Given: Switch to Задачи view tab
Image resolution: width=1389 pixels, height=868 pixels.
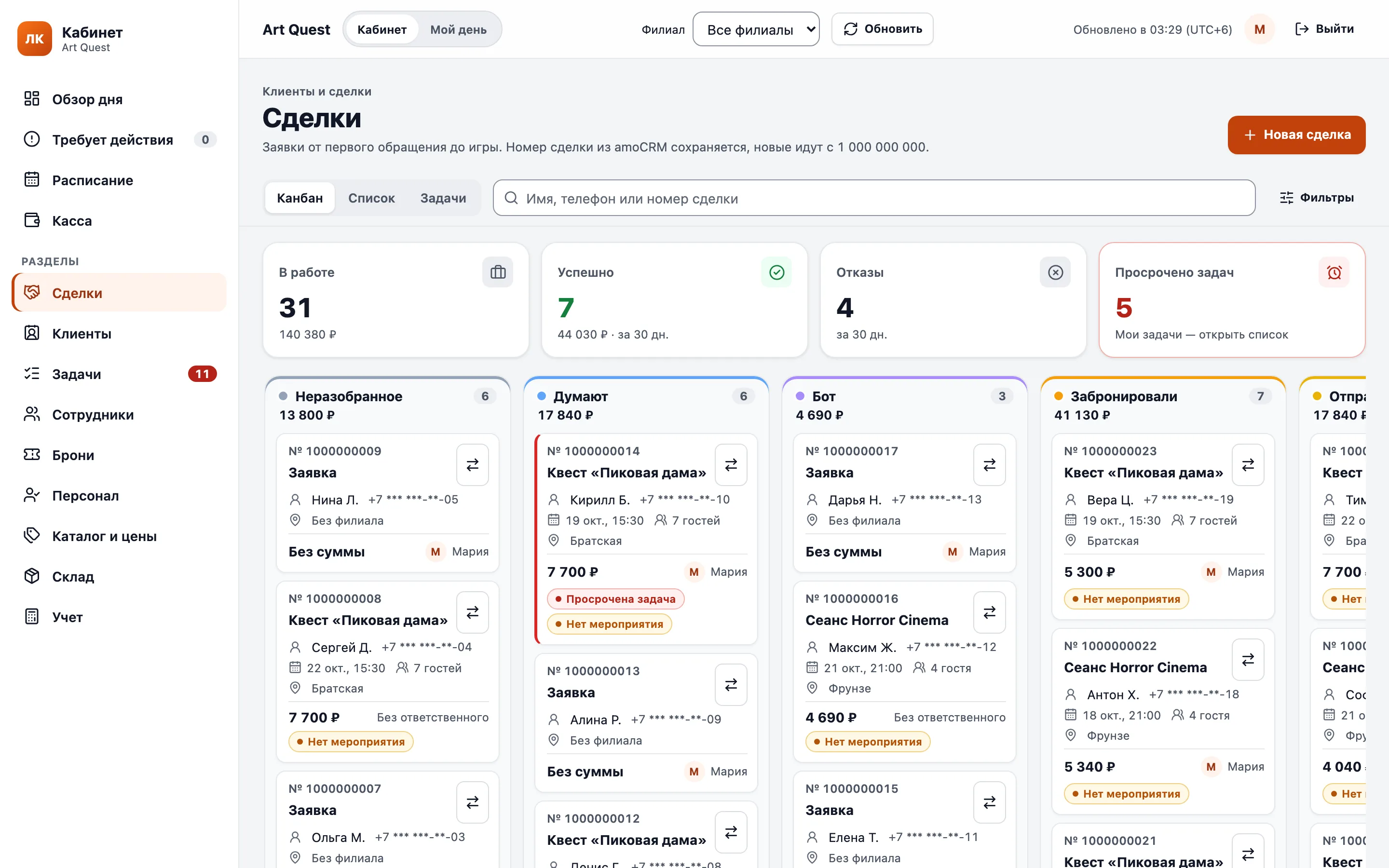Looking at the screenshot, I should (443, 198).
